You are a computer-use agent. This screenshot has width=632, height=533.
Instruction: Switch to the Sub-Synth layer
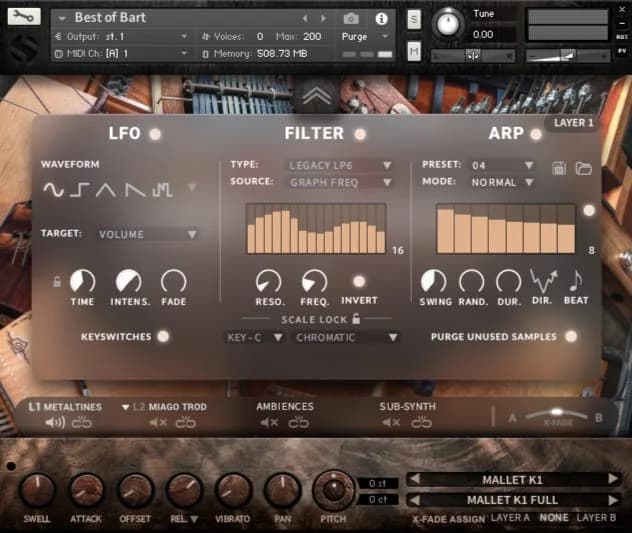coord(407,407)
